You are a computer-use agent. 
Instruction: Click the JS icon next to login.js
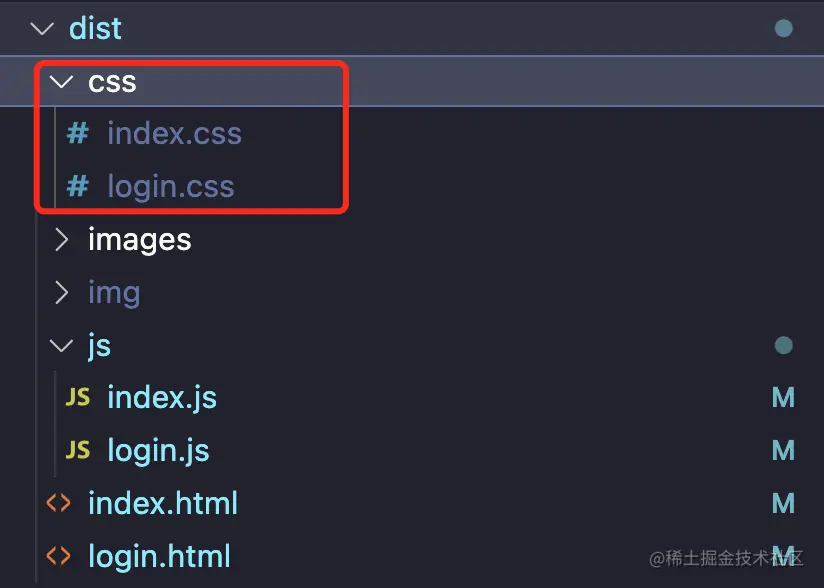point(77,450)
